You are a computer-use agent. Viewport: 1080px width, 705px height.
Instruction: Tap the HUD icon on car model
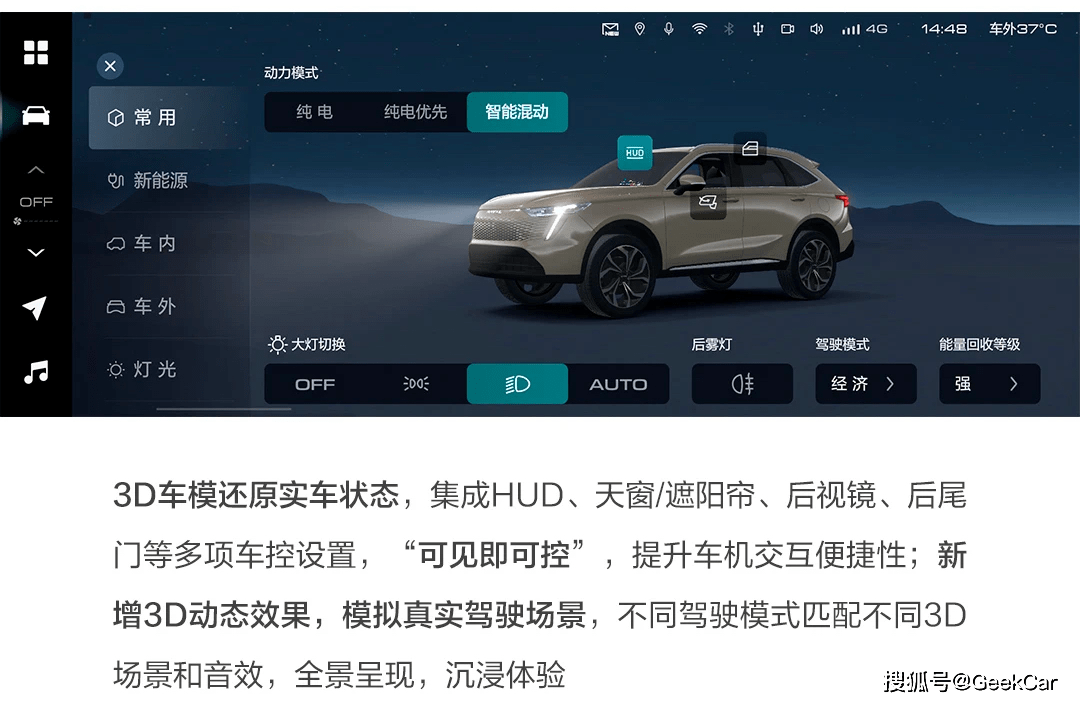(x=634, y=153)
